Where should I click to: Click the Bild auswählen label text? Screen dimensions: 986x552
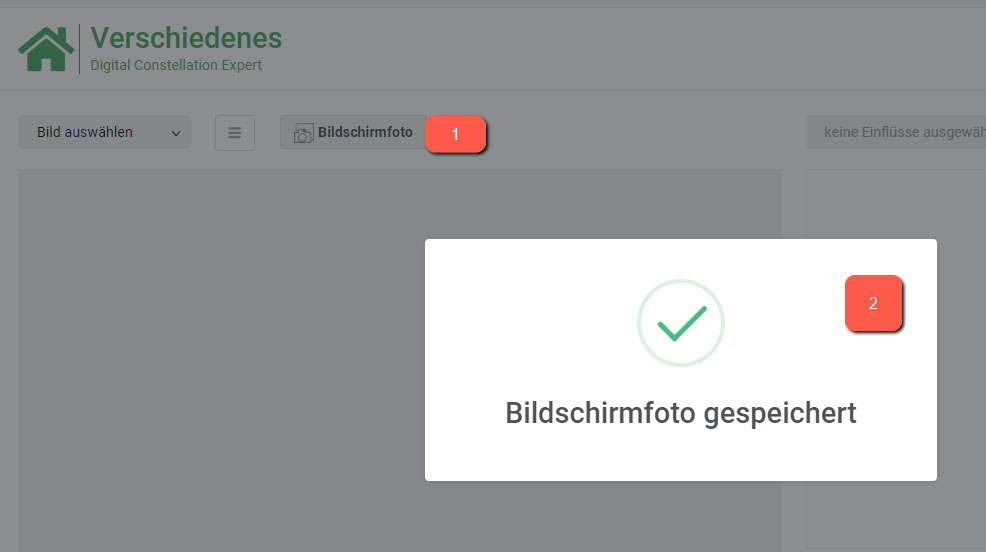(x=85, y=132)
